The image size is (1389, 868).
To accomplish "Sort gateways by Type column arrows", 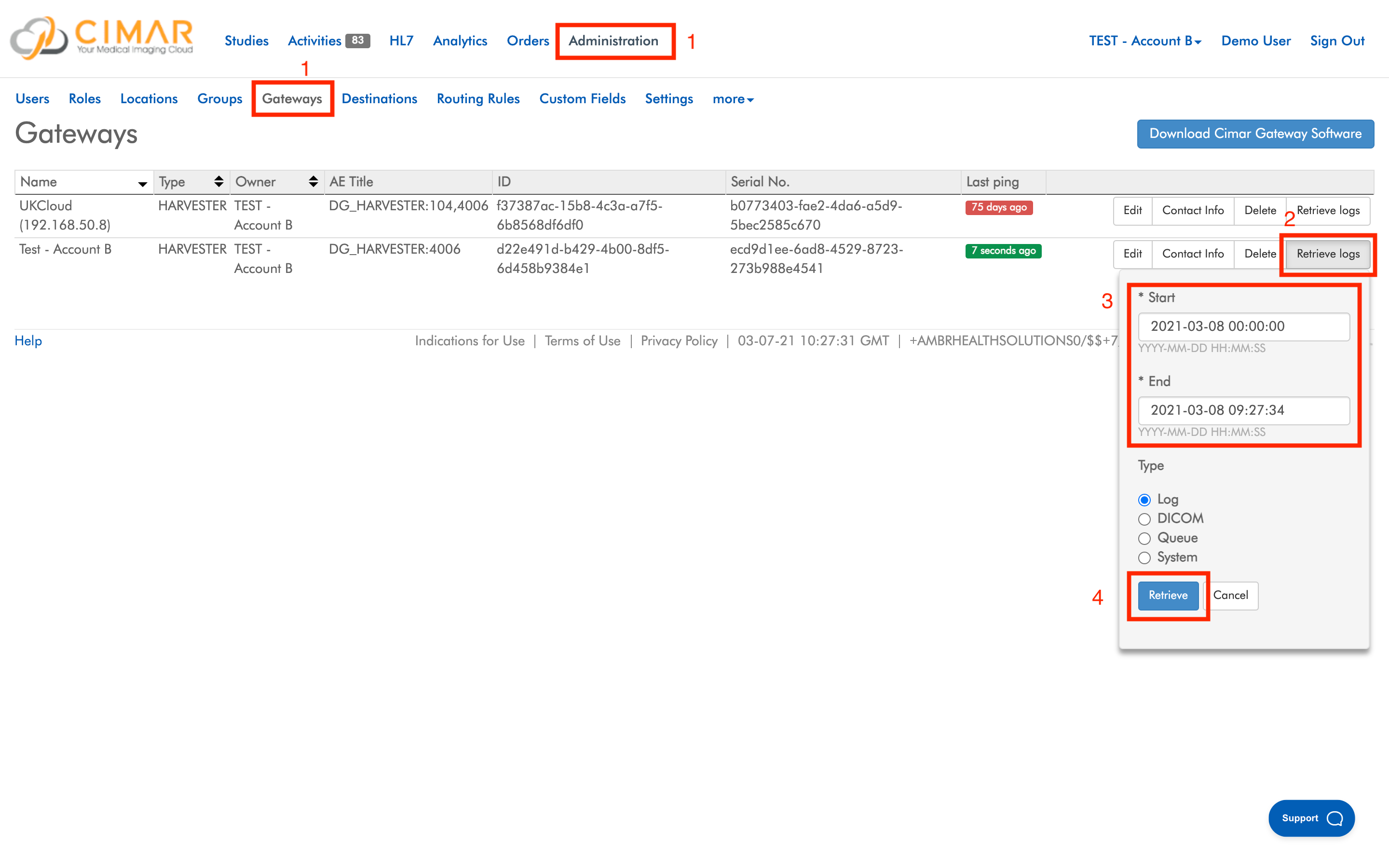I will 218,182.
